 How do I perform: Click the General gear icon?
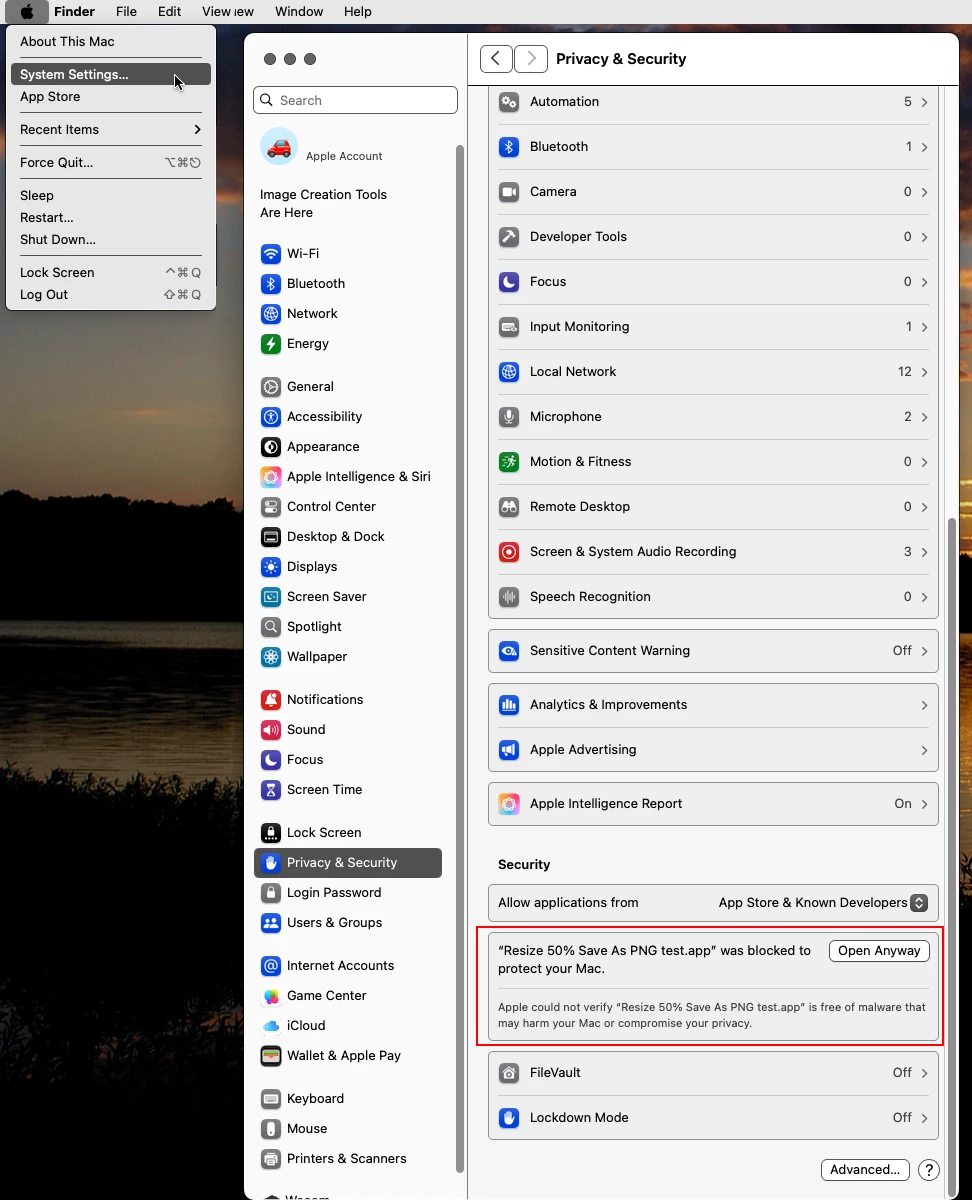(271, 386)
